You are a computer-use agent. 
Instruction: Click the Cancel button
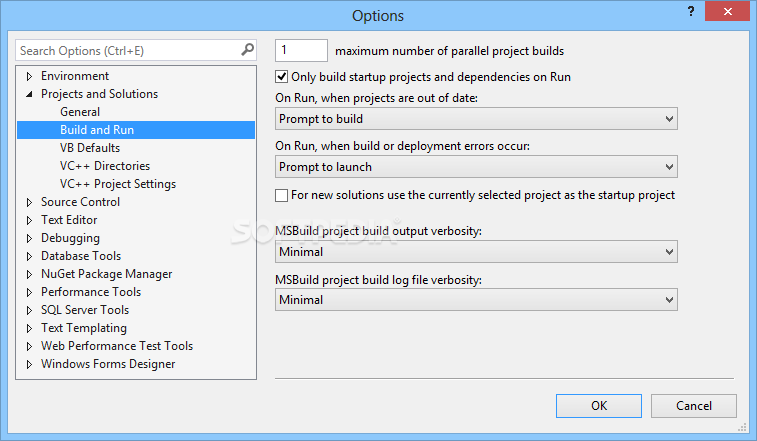click(x=694, y=406)
